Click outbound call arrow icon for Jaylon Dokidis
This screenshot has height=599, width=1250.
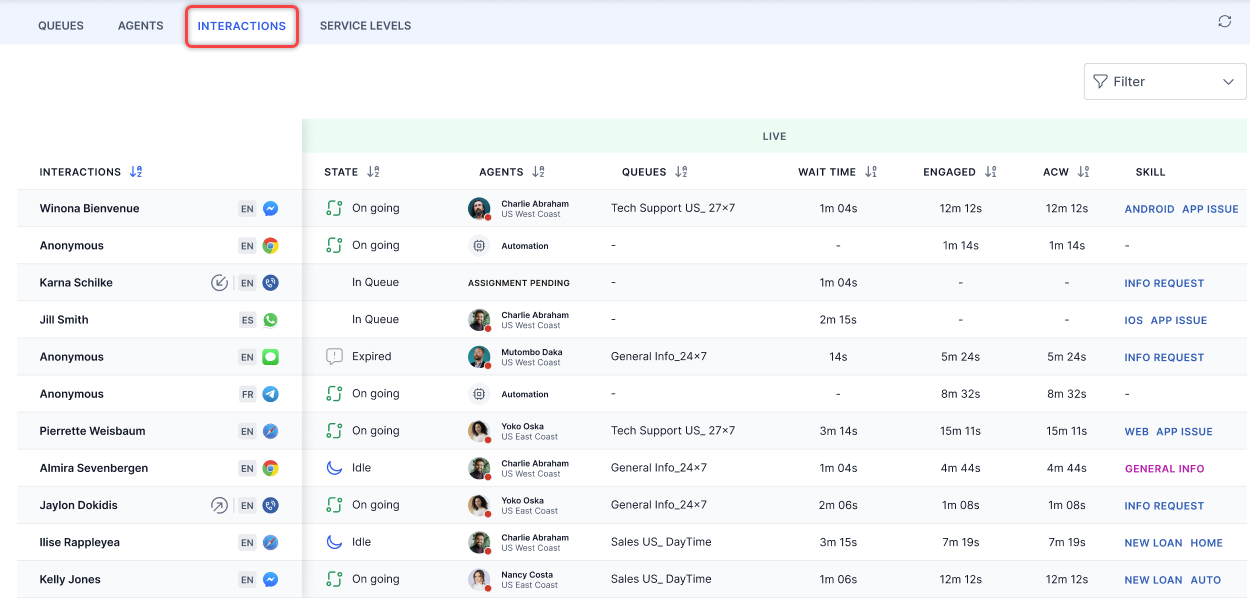pyautogui.click(x=220, y=505)
